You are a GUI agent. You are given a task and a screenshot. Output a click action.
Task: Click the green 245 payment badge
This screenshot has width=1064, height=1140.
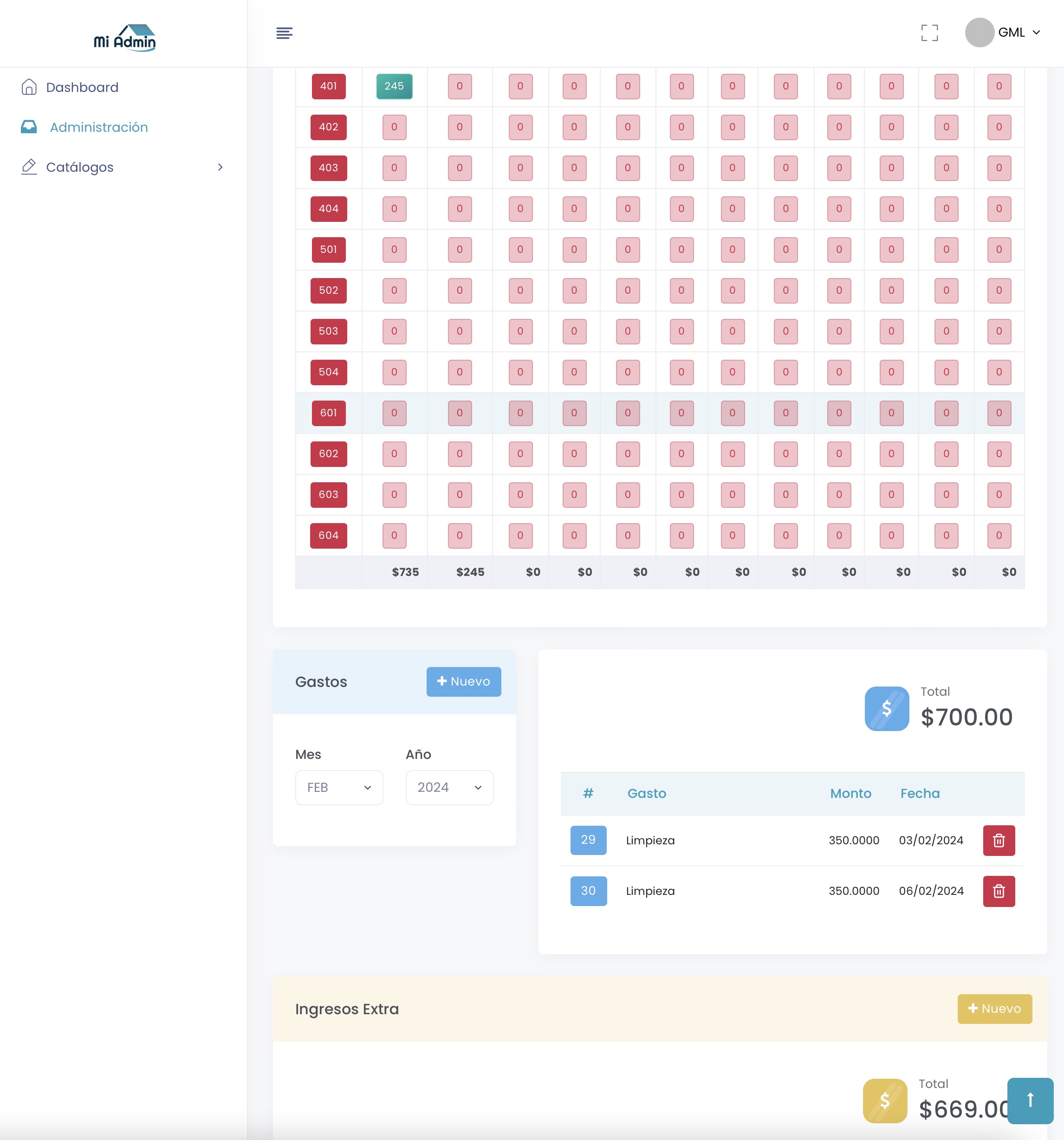(394, 86)
